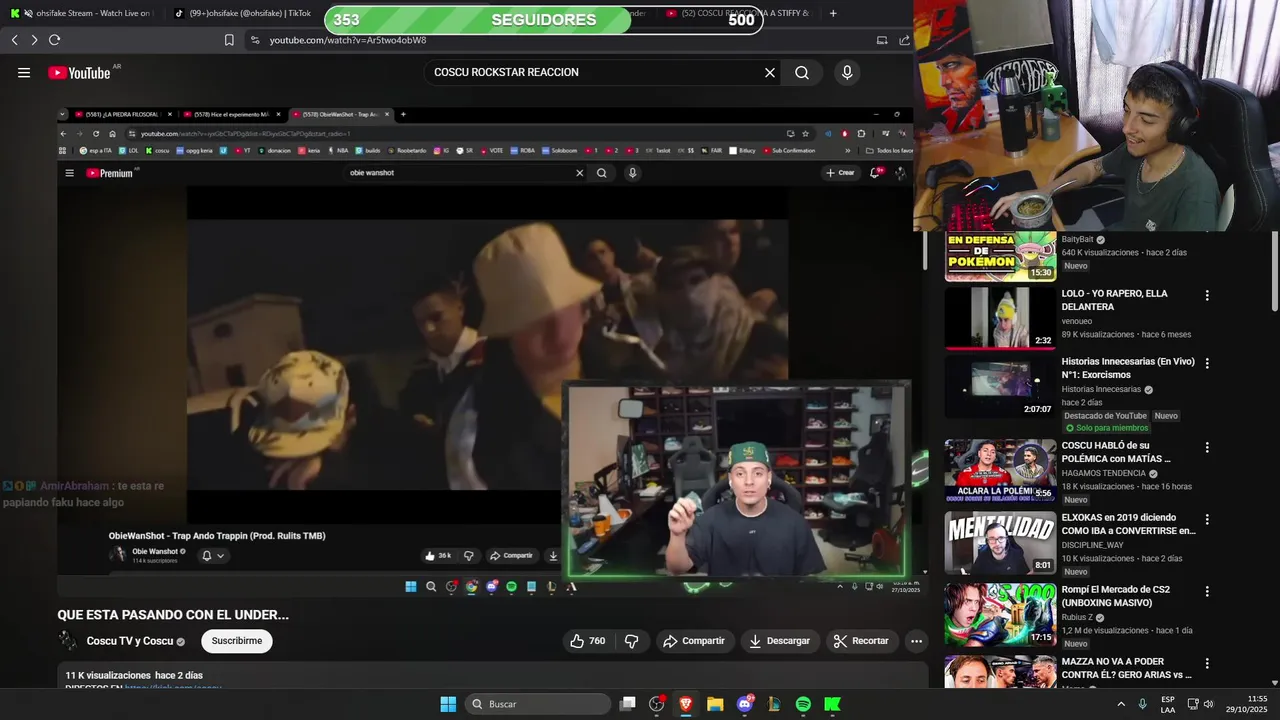Open File Explorer from taskbar
1280x720 pixels.
(715, 704)
